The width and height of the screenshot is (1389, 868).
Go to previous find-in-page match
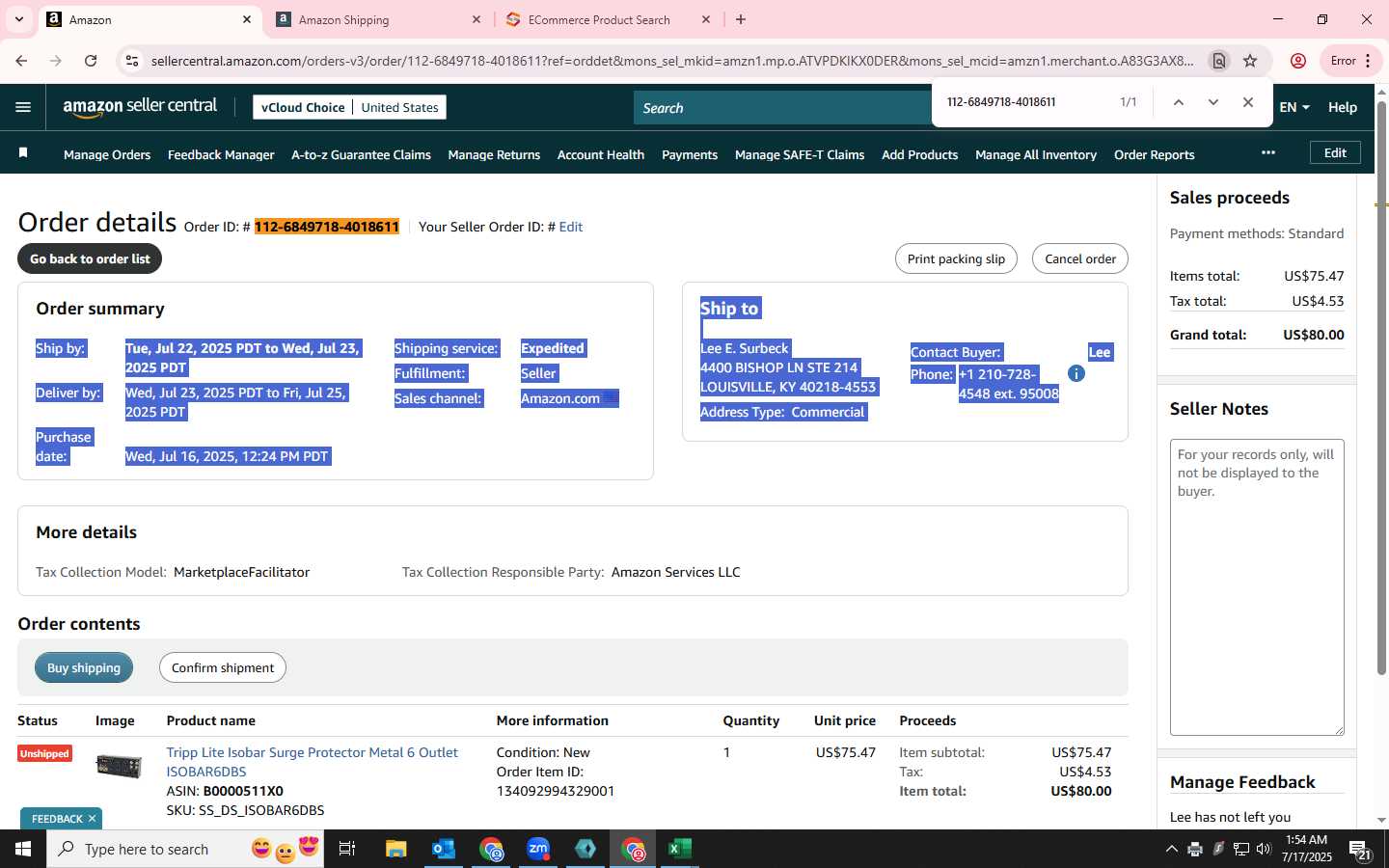(x=1178, y=102)
